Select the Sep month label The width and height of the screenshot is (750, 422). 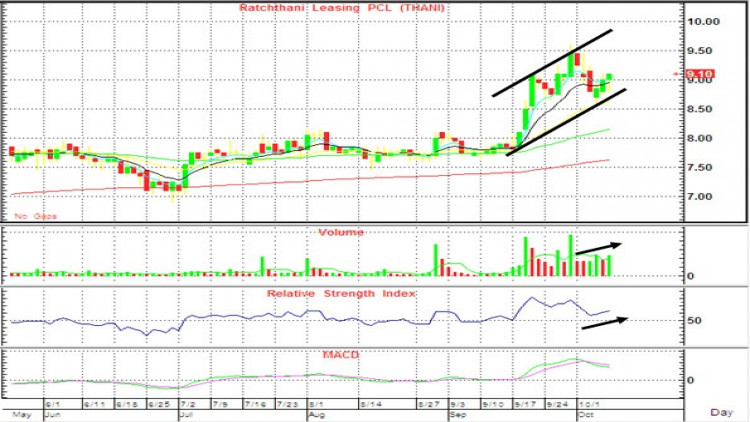(x=458, y=414)
